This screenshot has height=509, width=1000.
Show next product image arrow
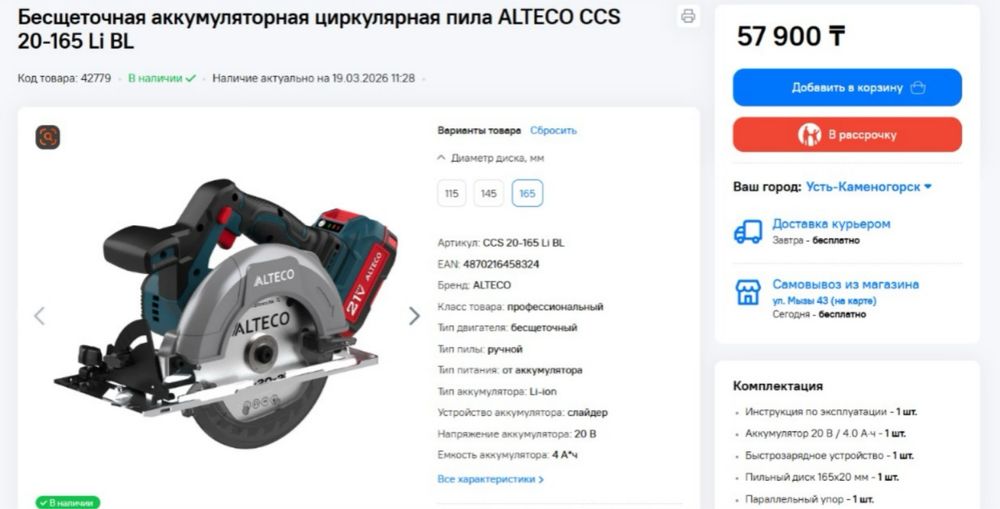(x=415, y=316)
